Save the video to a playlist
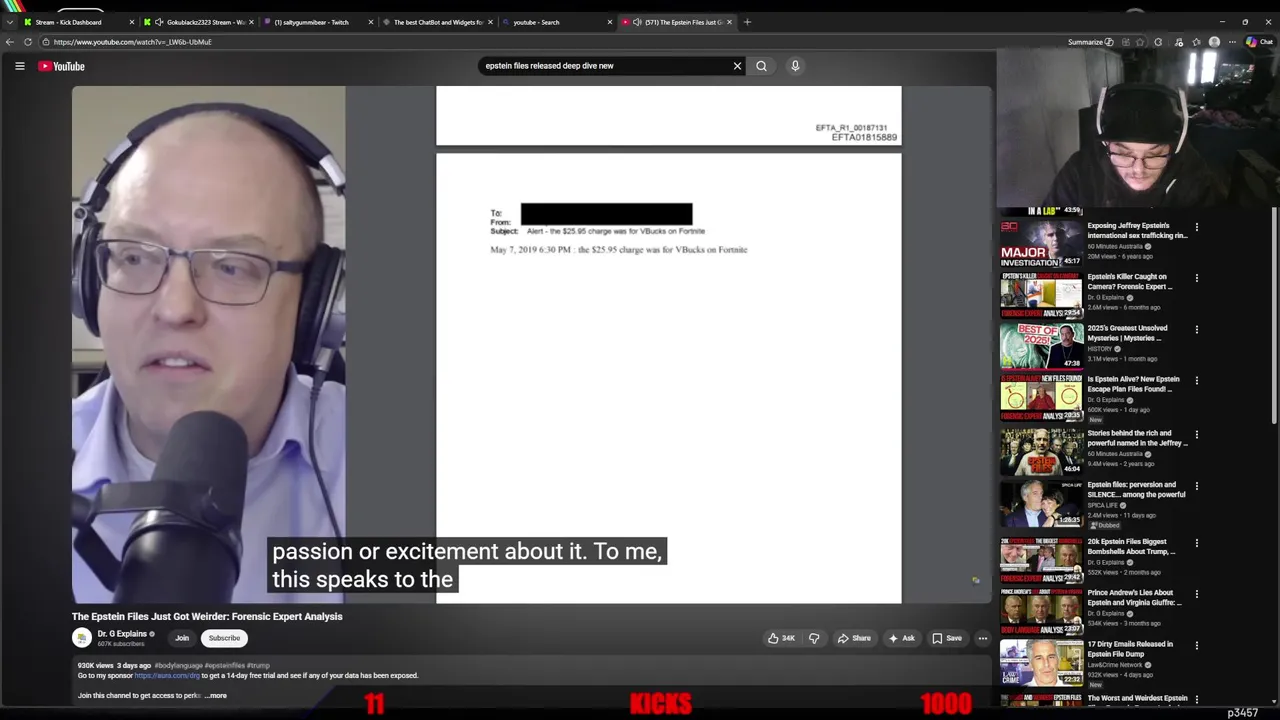The width and height of the screenshot is (1280, 720). coord(947,638)
